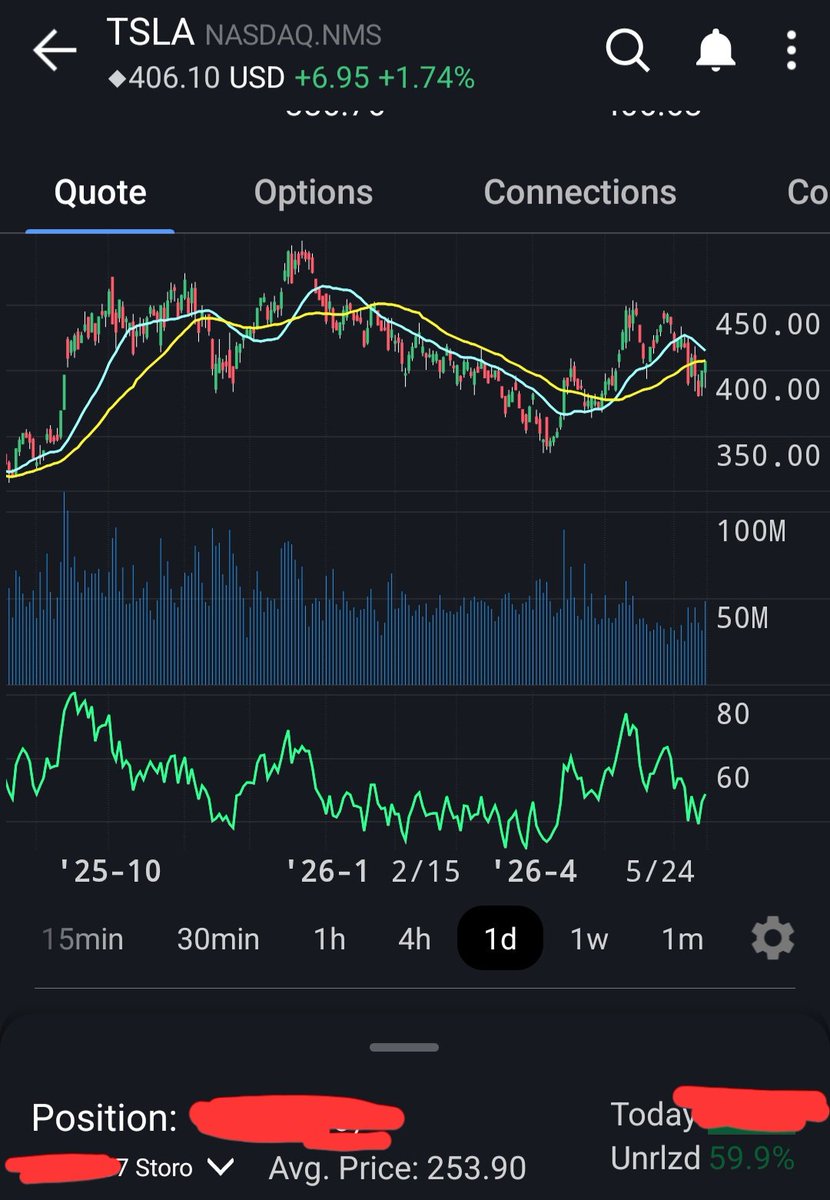Screen dimensions: 830x1200
Task: Tap the 400.00 price axis label
Action: click(768, 390)
